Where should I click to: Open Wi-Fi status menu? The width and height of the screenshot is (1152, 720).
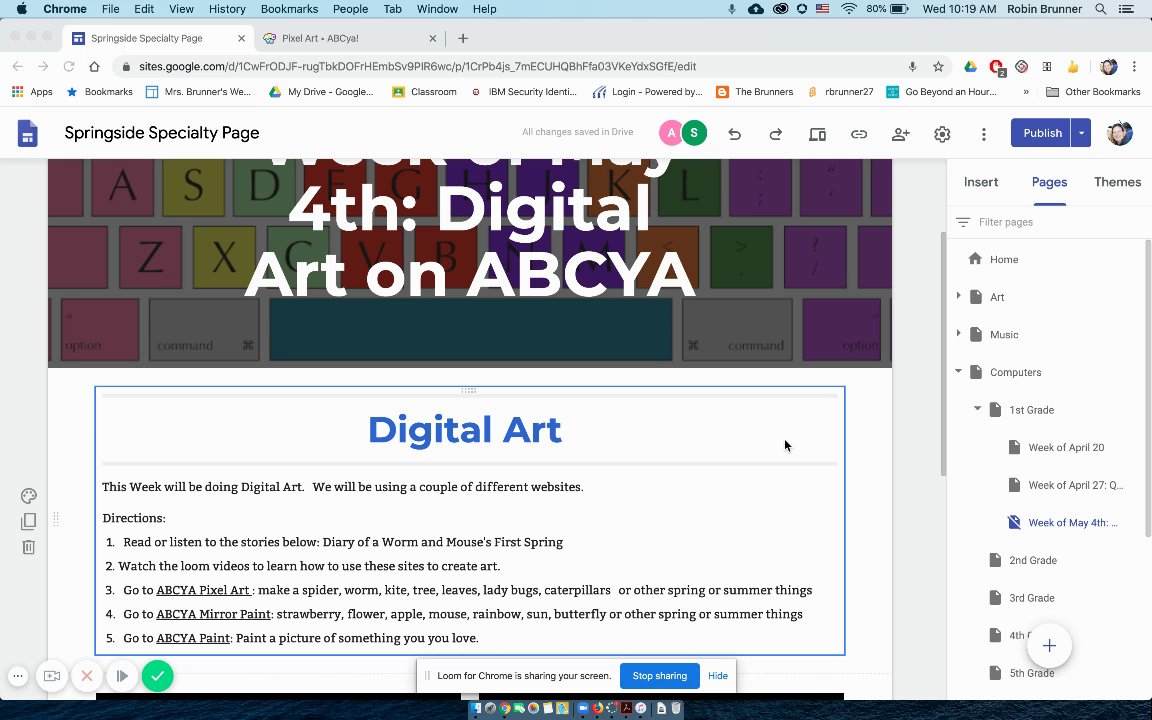(849, 9)
